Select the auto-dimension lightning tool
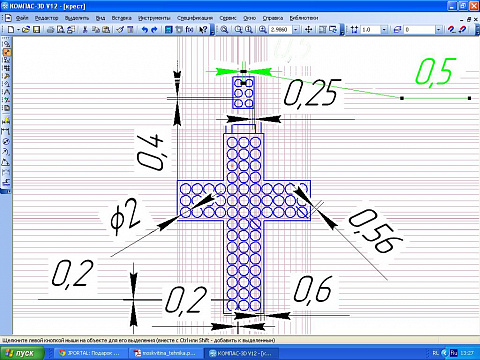Viewport: 480px width, 360px height. (x=6, y=121)
